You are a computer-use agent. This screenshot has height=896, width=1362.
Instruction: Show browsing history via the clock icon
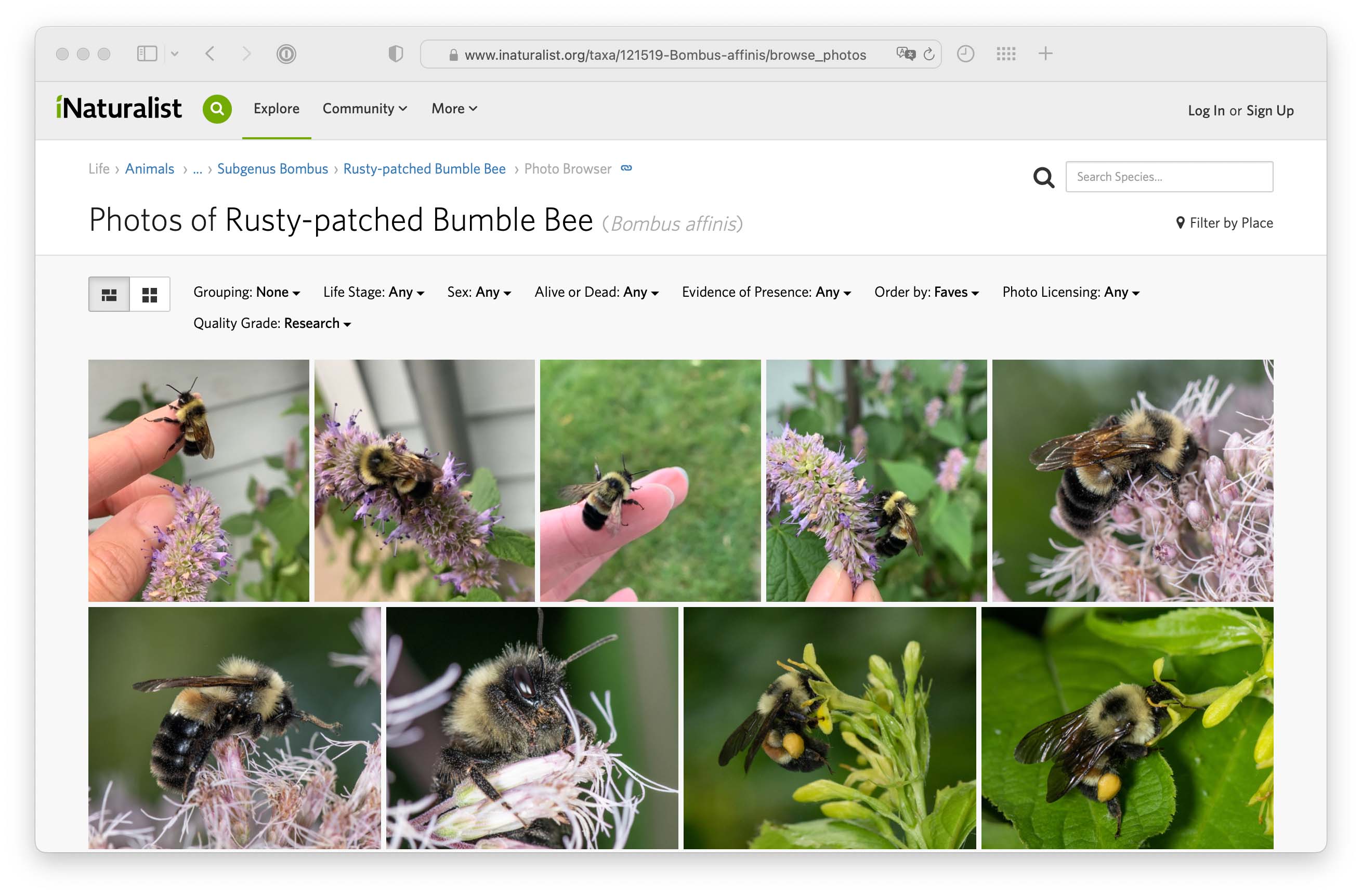click(966, 53)
